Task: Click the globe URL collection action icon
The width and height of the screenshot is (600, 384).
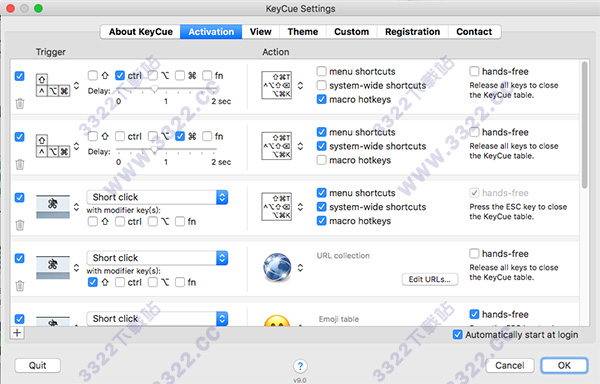Action: (x=277, y=267)
